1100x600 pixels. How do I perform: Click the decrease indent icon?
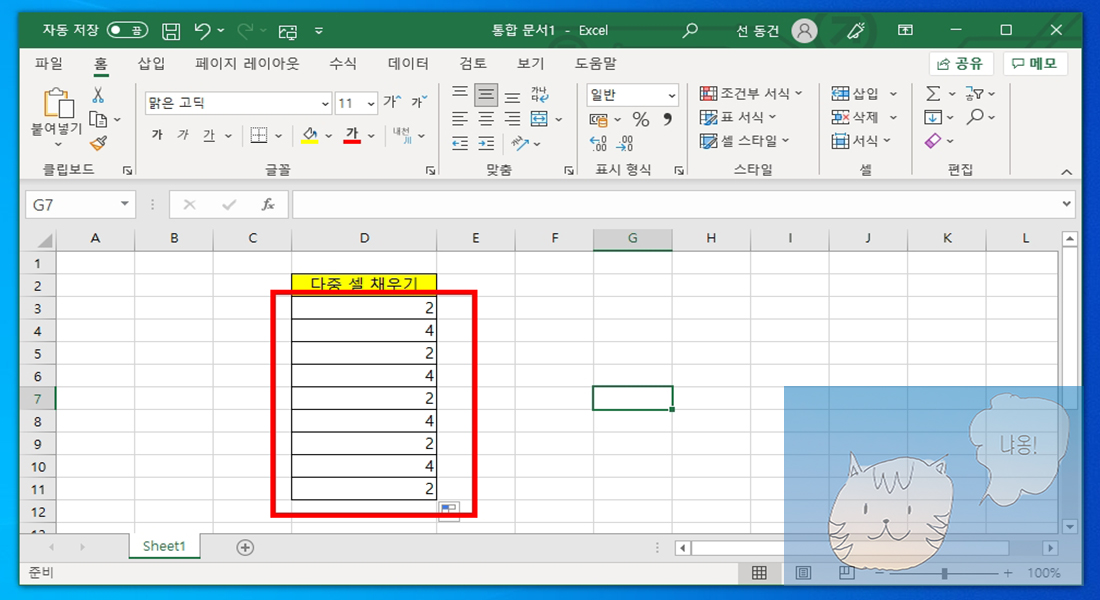point(460,144)
